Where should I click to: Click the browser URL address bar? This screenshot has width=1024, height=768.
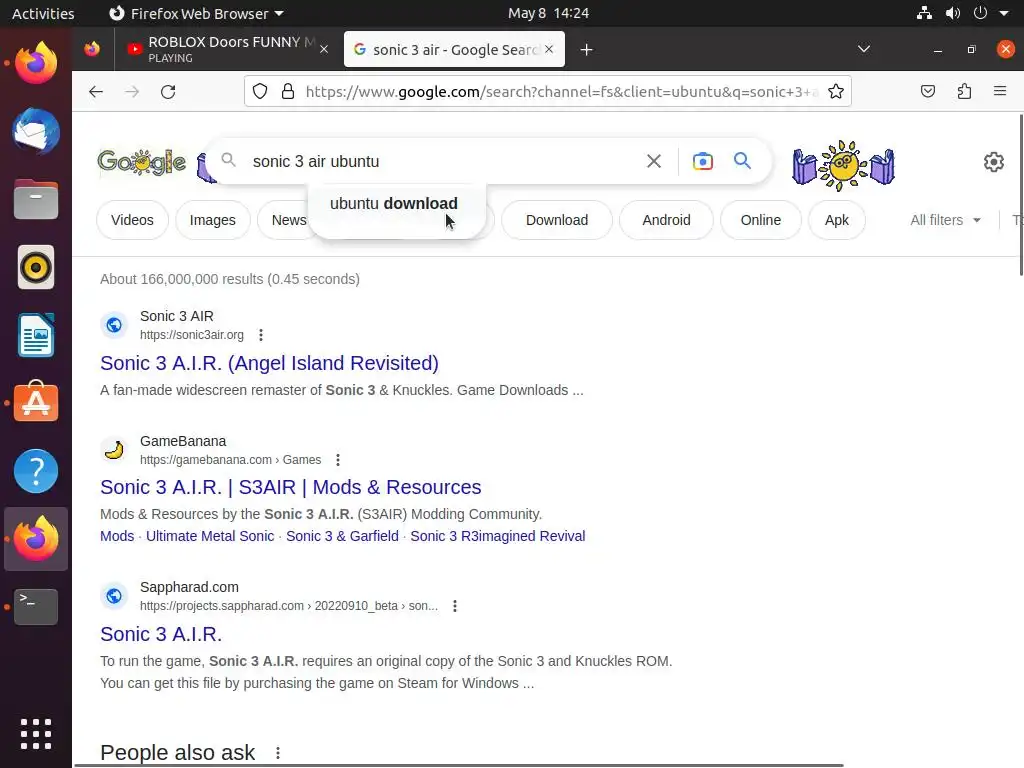pyautogui.click(x=560, y=91)
